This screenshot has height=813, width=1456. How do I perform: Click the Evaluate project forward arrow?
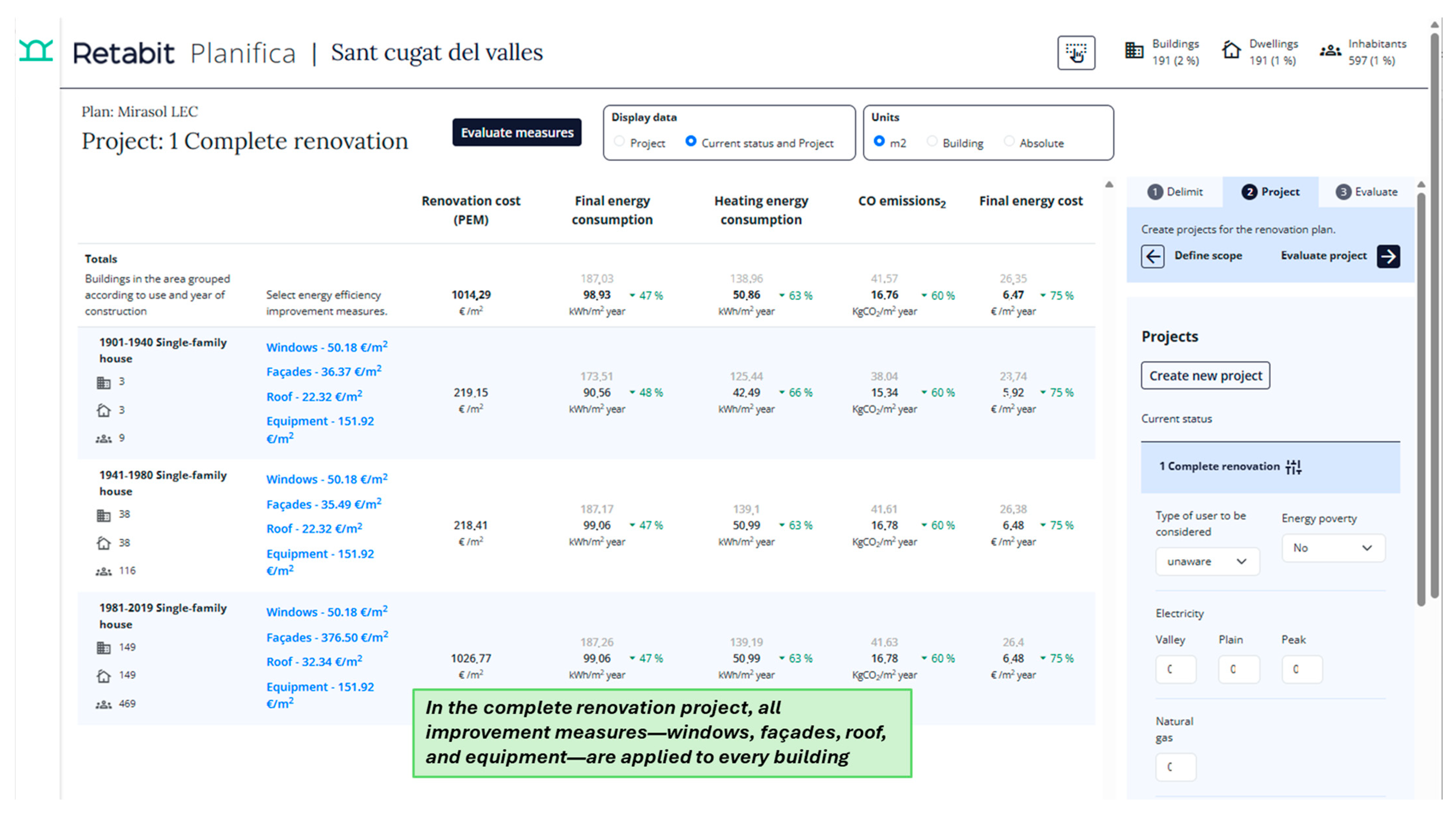pos(1388,256)
